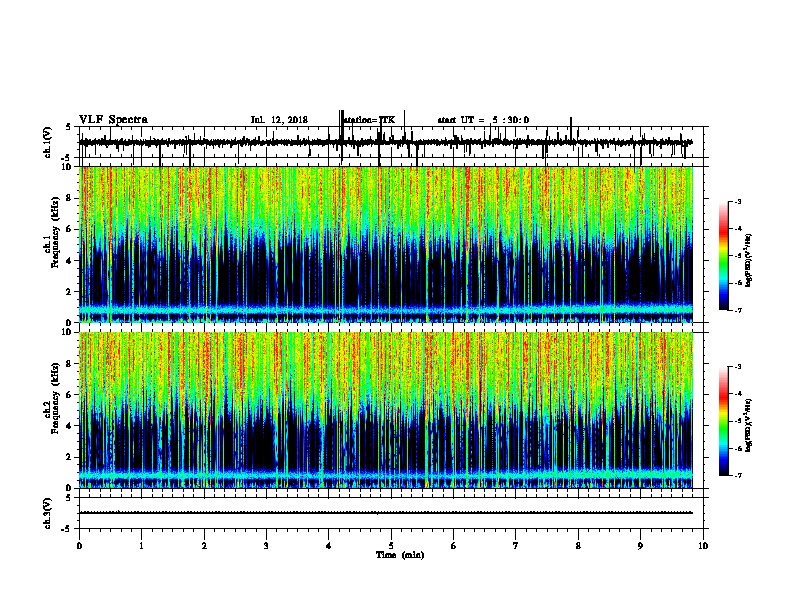The width and height of the screenshot is (792, 612).
Task: Click the "ch.1 Frequency (kHz)" axis label
Action: click(x=53, y=233)
